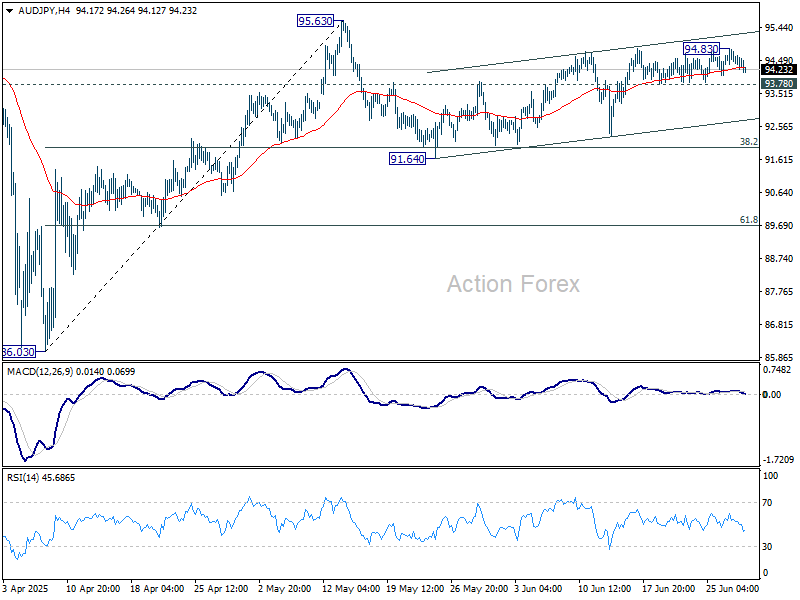Select the 86.030 low price label

[19, 352]
